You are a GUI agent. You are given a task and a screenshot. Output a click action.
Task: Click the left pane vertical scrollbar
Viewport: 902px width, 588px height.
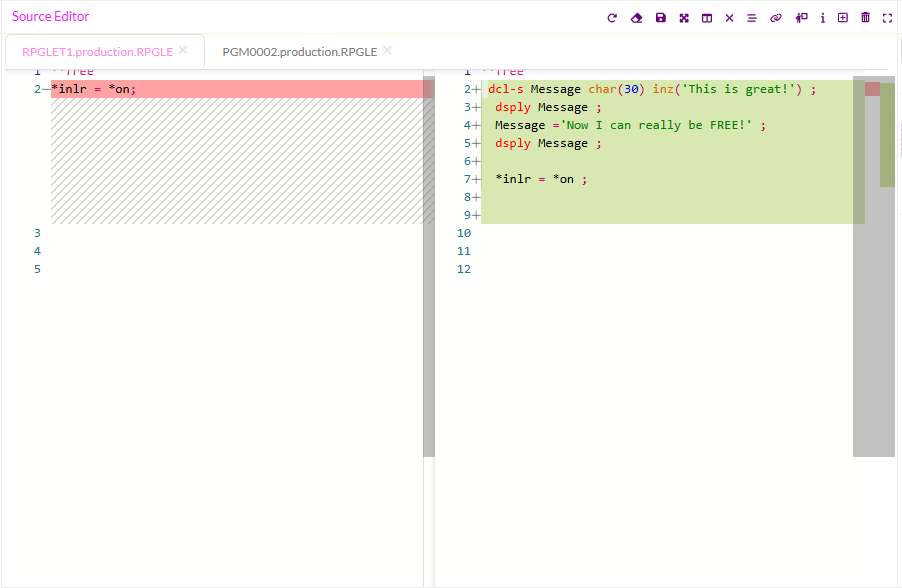428,270
